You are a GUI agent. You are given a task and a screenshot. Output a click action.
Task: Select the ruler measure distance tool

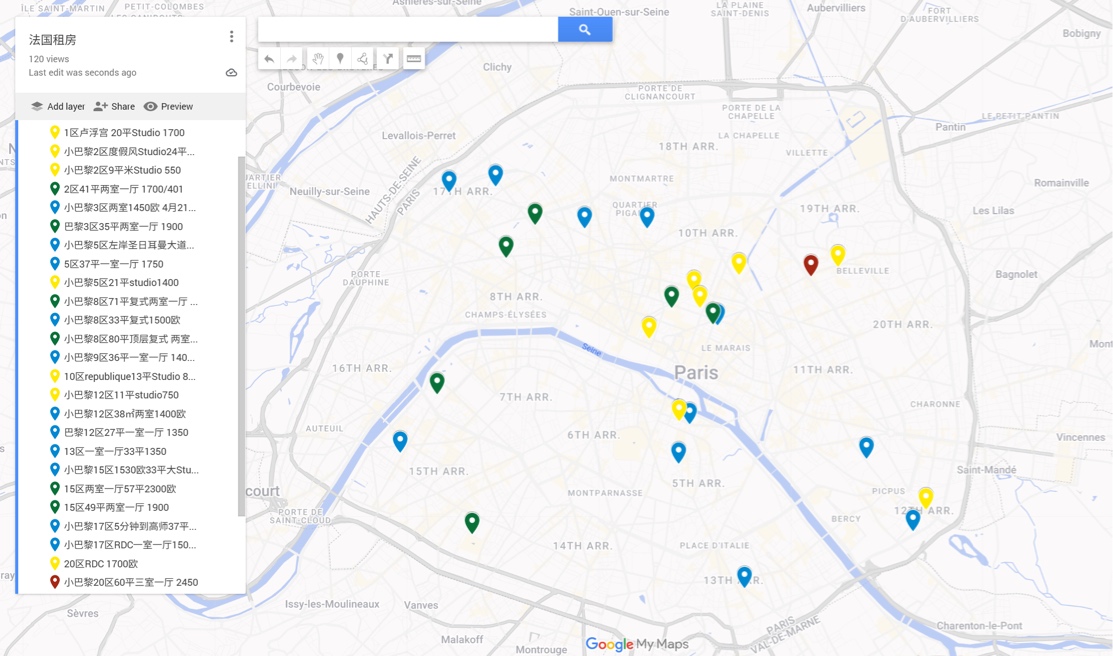coord(413,59)
